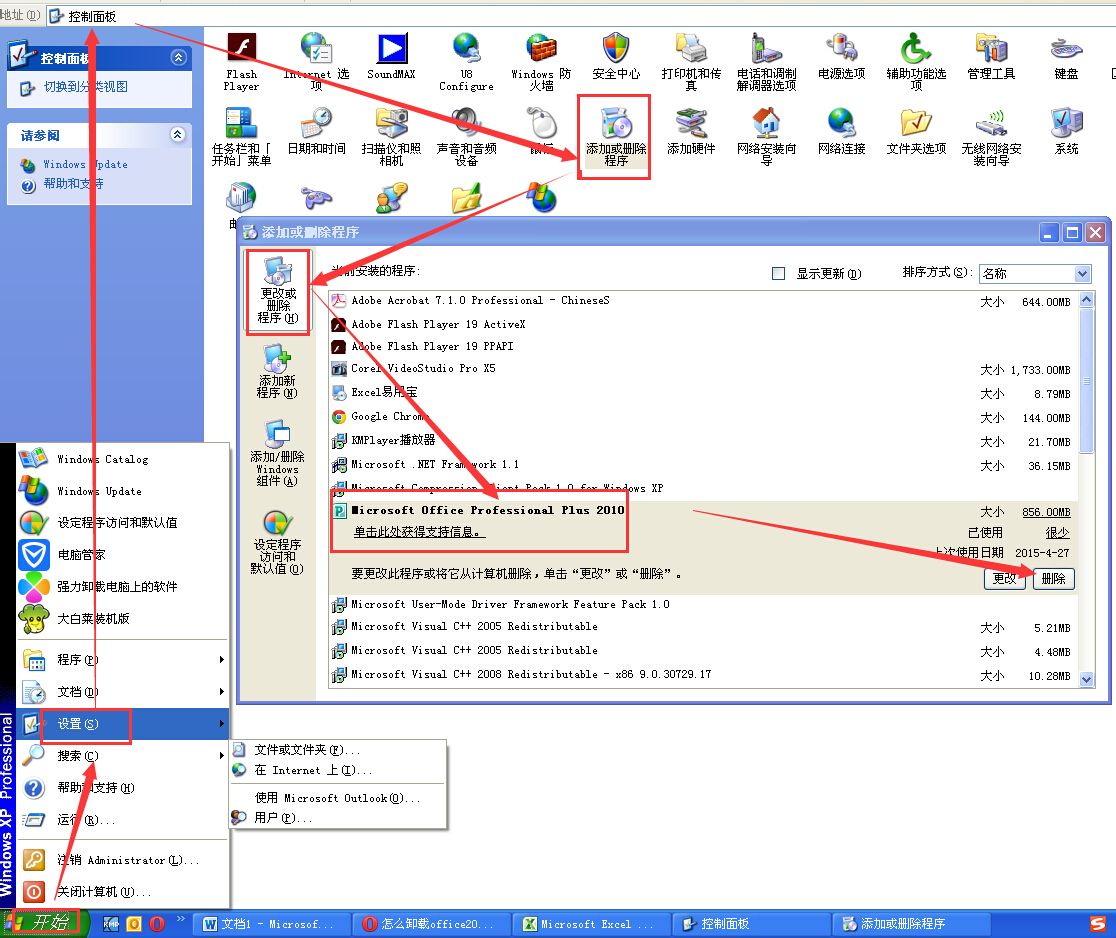Click 切换到分类视图 link

coord(86,87)
